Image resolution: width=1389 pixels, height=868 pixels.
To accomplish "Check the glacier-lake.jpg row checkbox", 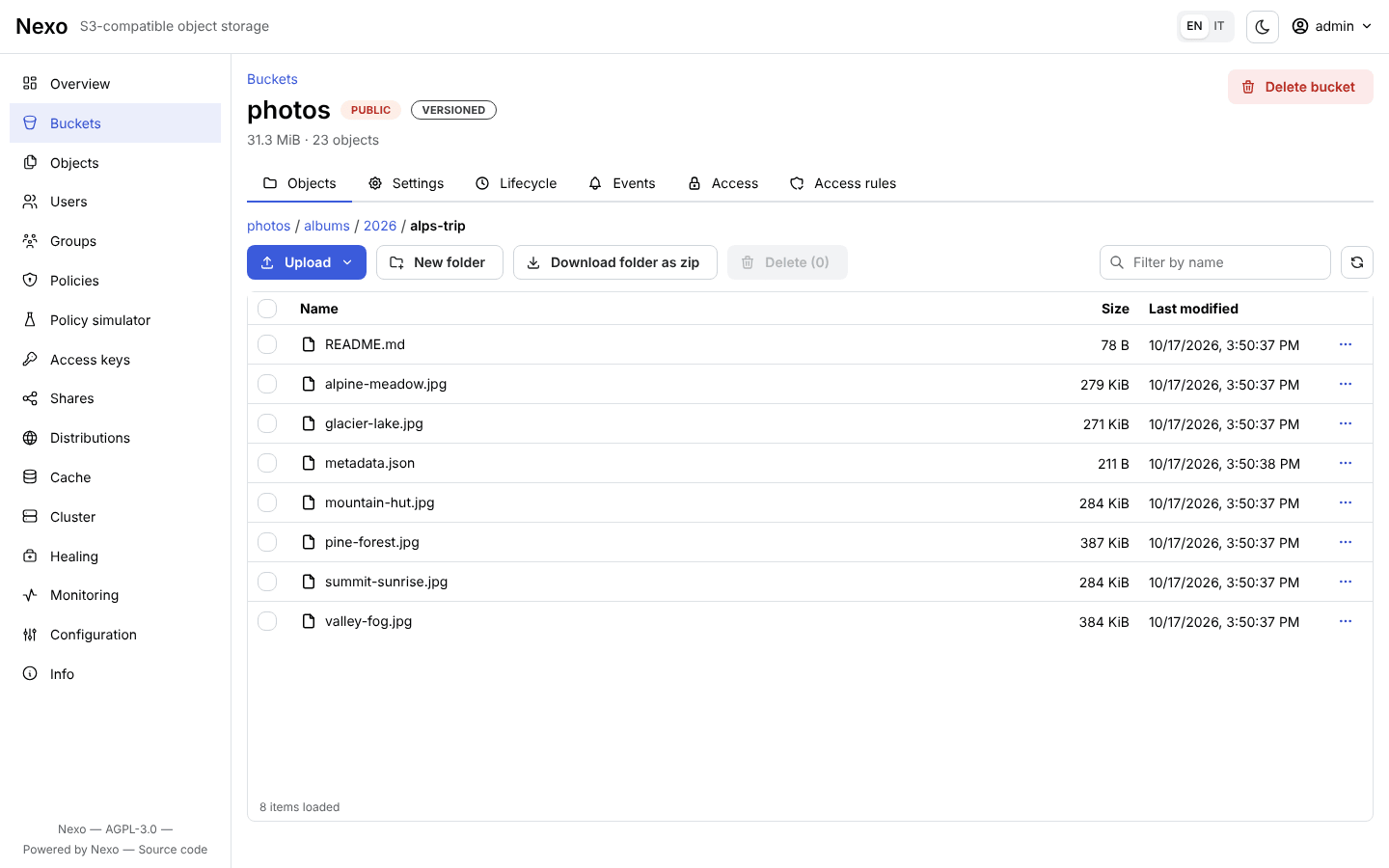I will 267,423.
